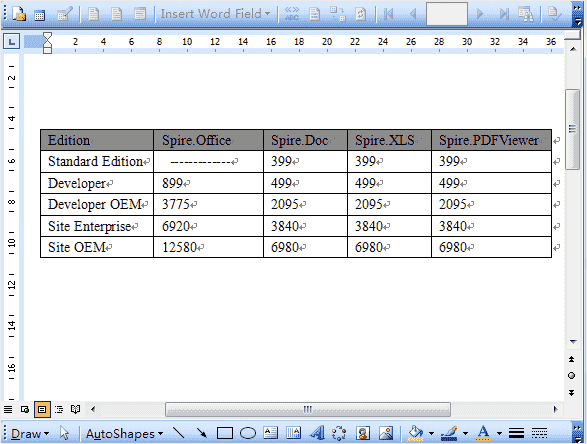Switch to Print Layout view button
The image size is (587, 444).
42,409
